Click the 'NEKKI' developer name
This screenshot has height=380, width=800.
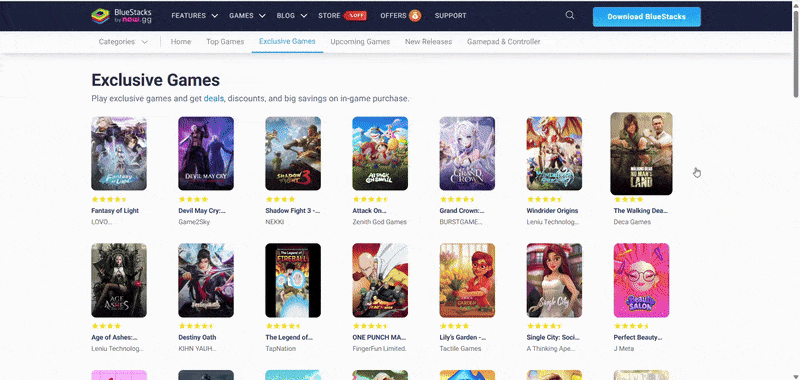(274, 222)
